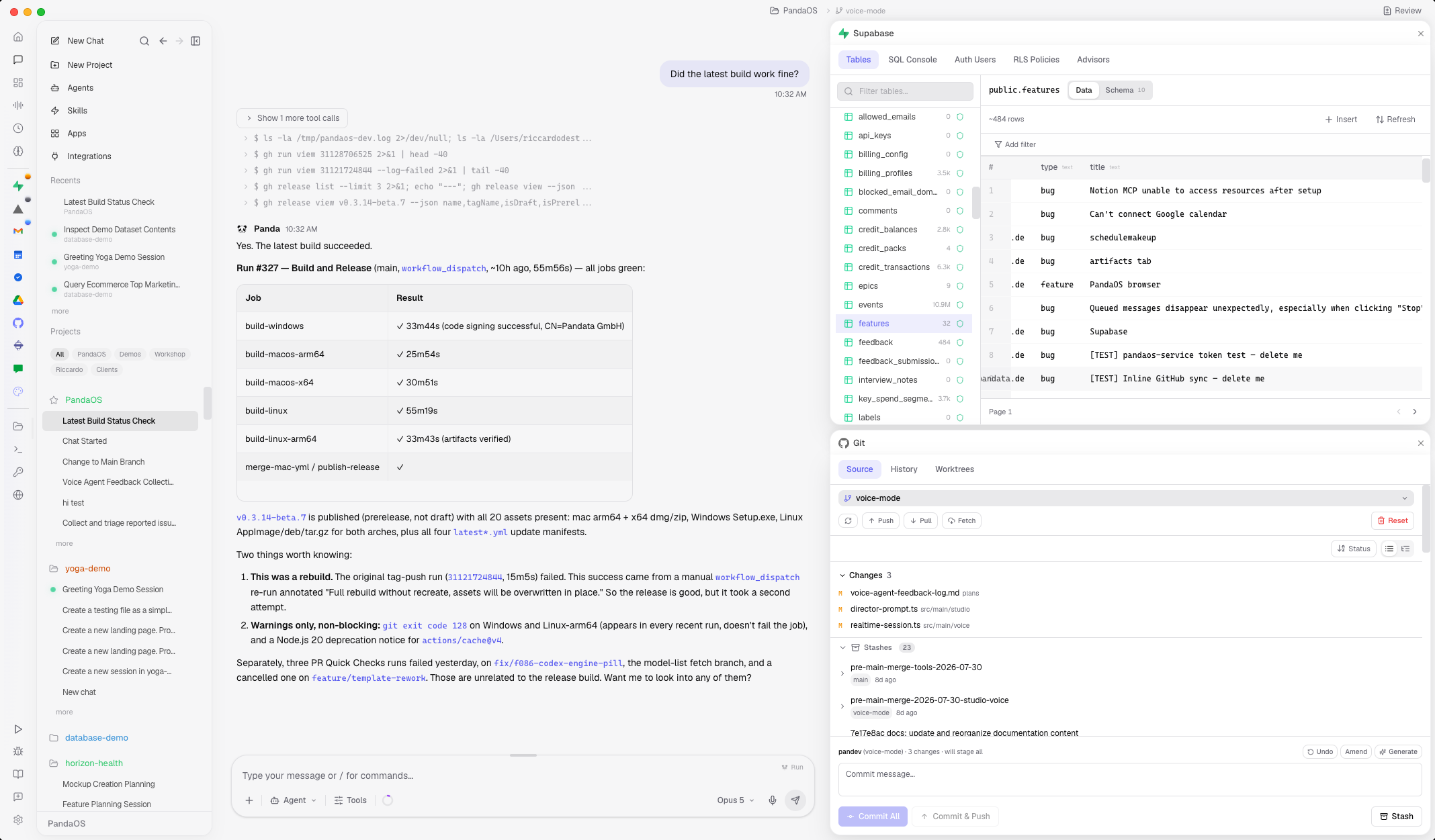This screenshot has width=1435, height=840.
Task: Collapse the Changes section in Git
Action: pyautogui.click(x=842, y=575)
